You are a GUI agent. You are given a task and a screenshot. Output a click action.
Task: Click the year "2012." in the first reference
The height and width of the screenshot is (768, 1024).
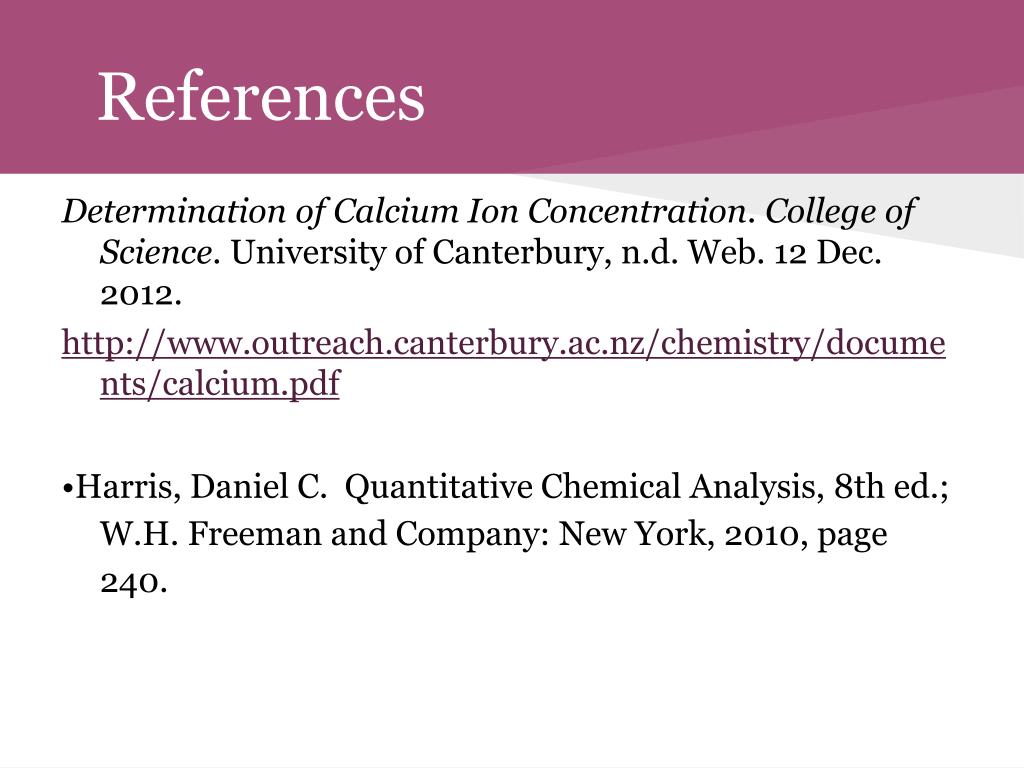141,295
